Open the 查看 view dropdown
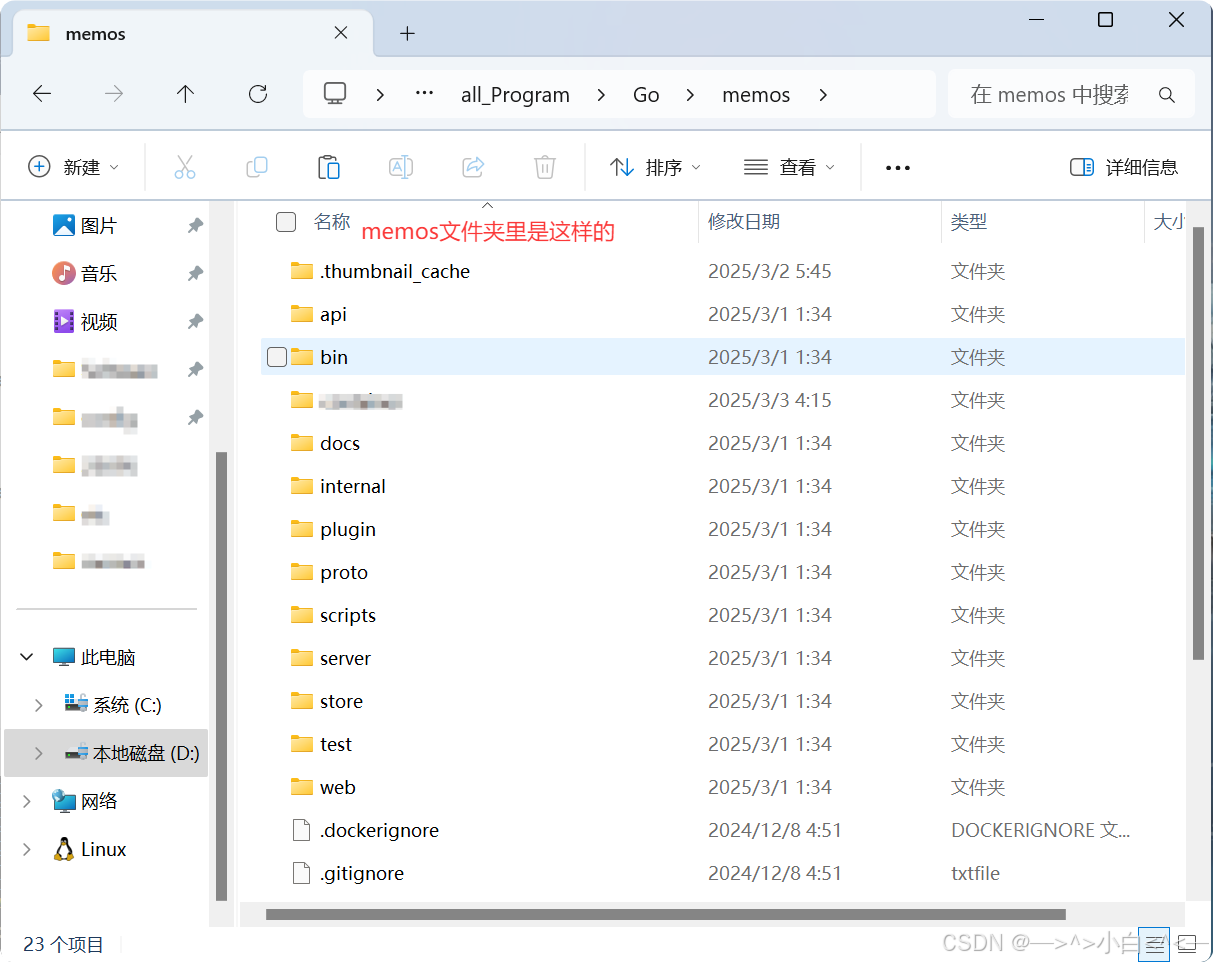The image size is (1213, 962). (x=789, y=167)
